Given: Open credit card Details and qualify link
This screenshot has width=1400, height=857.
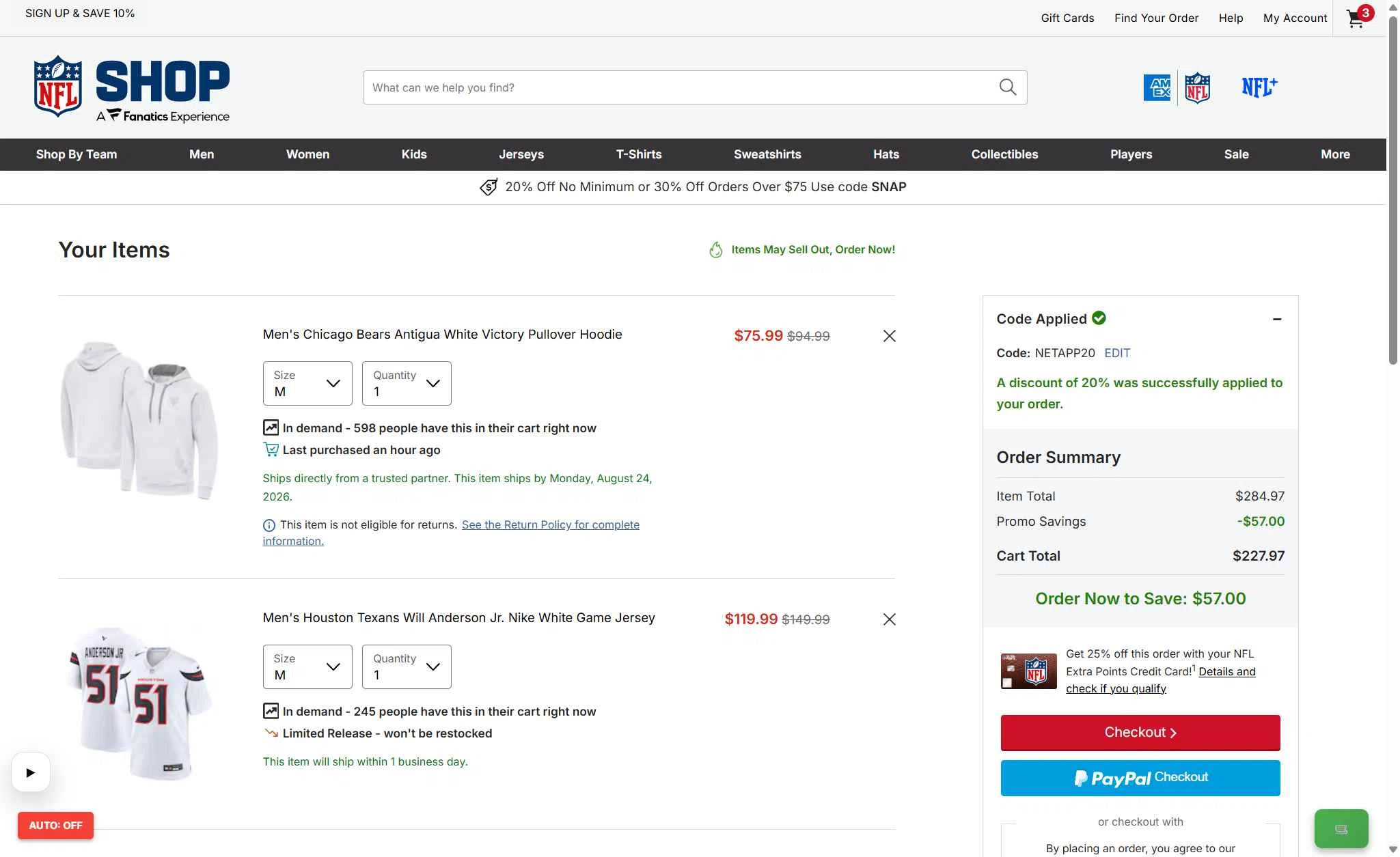Looking at the screenshot, I should pyautogui.click(x=1161, y=680).
